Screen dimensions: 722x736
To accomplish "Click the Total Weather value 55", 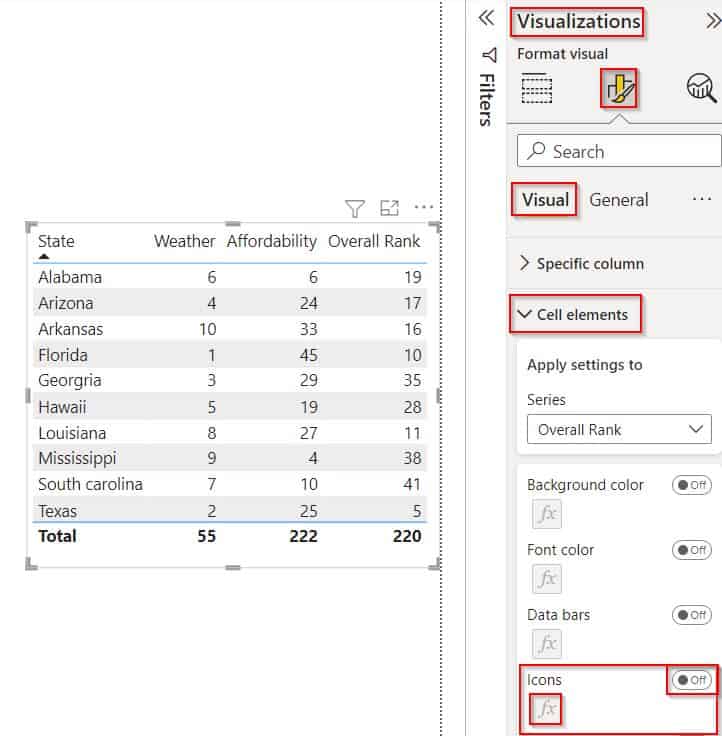I will pyautogui.click(x=207, y=536).
